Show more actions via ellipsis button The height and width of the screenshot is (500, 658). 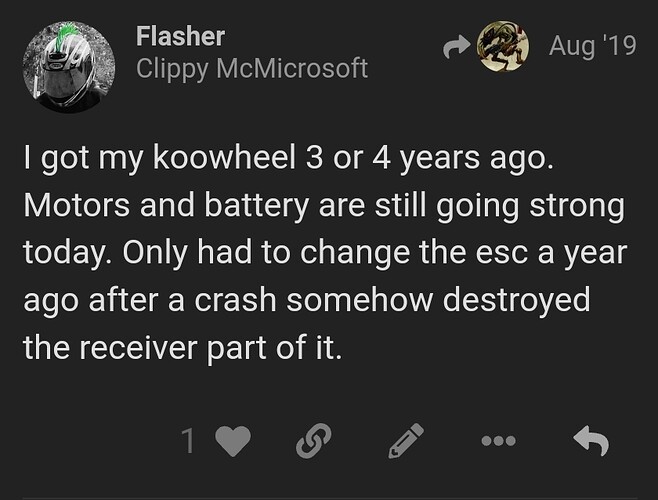point(500,440)
